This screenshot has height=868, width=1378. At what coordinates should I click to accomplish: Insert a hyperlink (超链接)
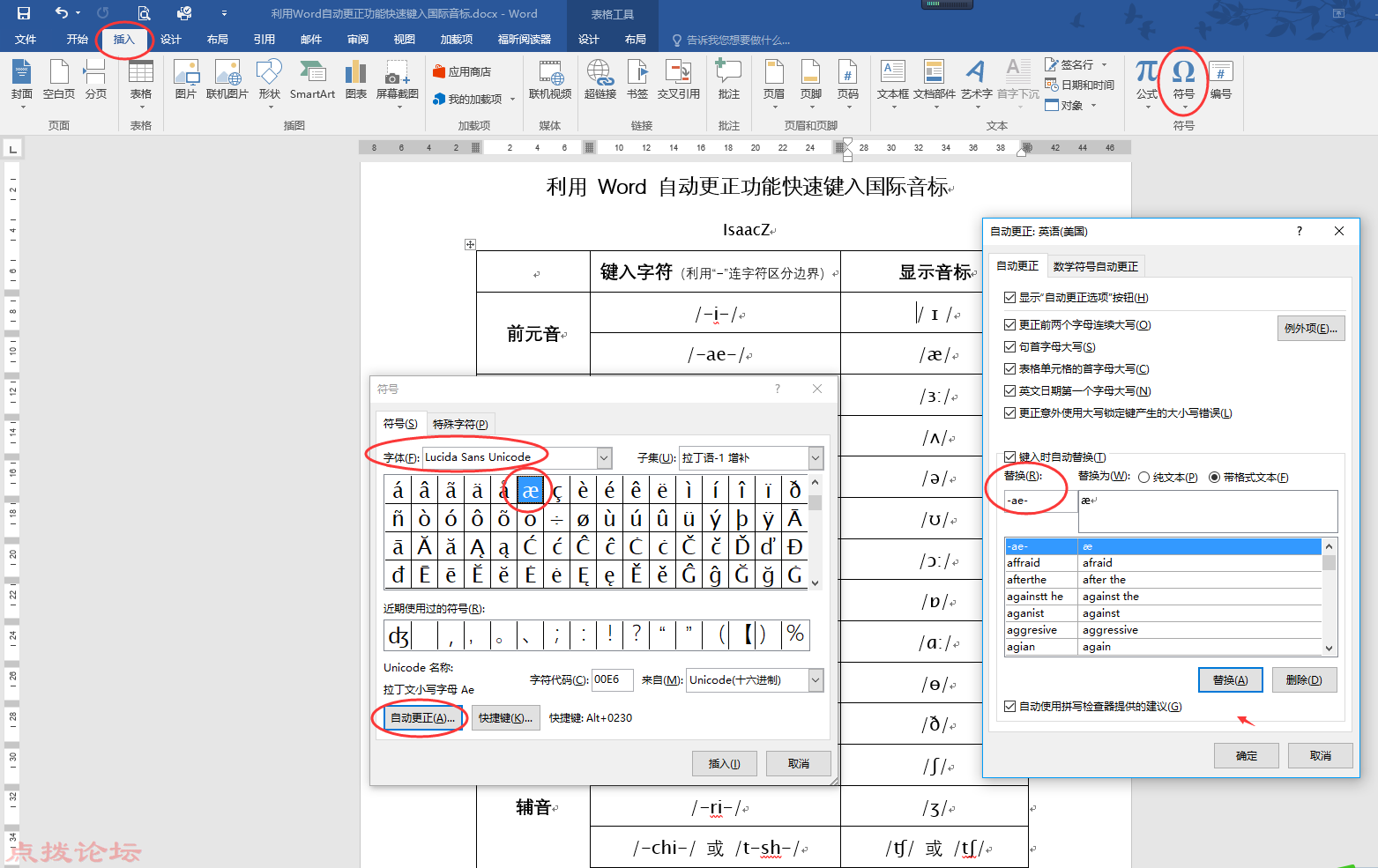pyautogui.click(x=600, y=79)
